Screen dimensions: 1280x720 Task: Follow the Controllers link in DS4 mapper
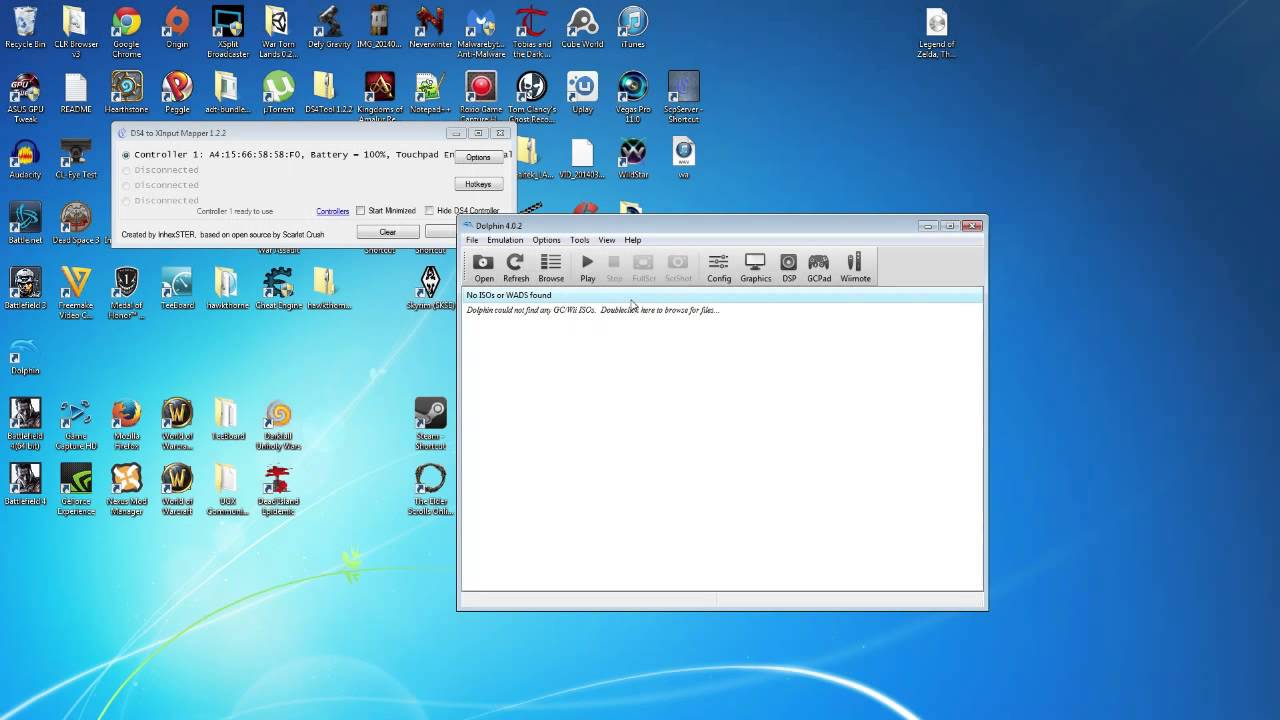click(332, 211)
